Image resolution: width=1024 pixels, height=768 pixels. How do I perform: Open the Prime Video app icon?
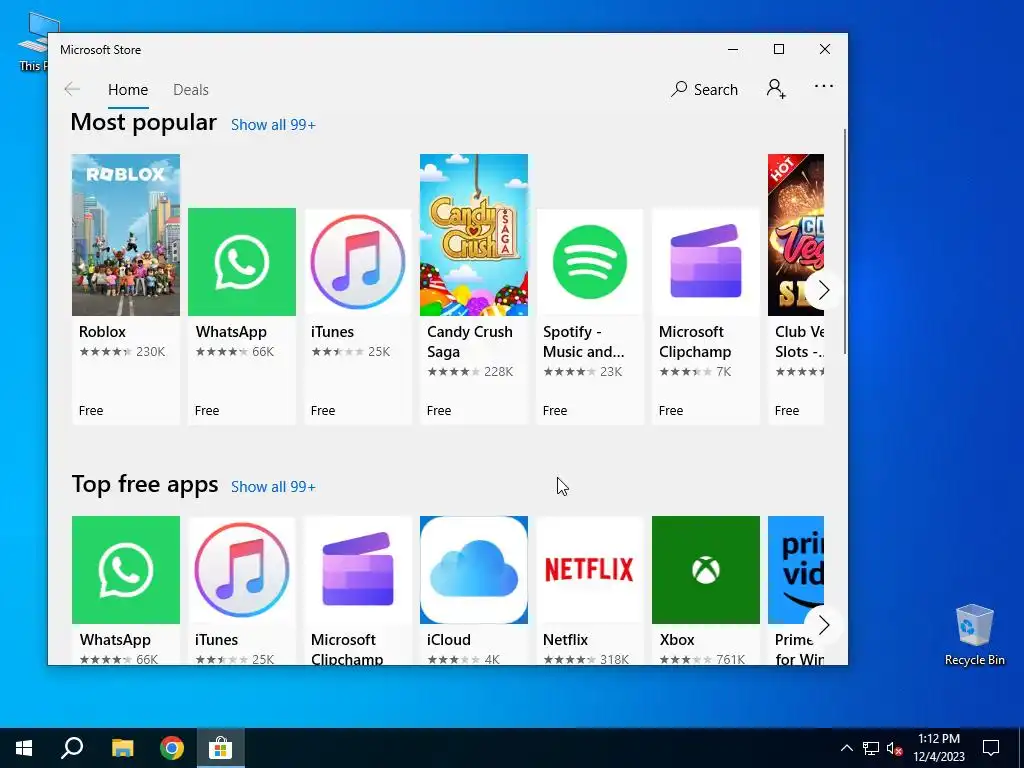tap(795, 570)
